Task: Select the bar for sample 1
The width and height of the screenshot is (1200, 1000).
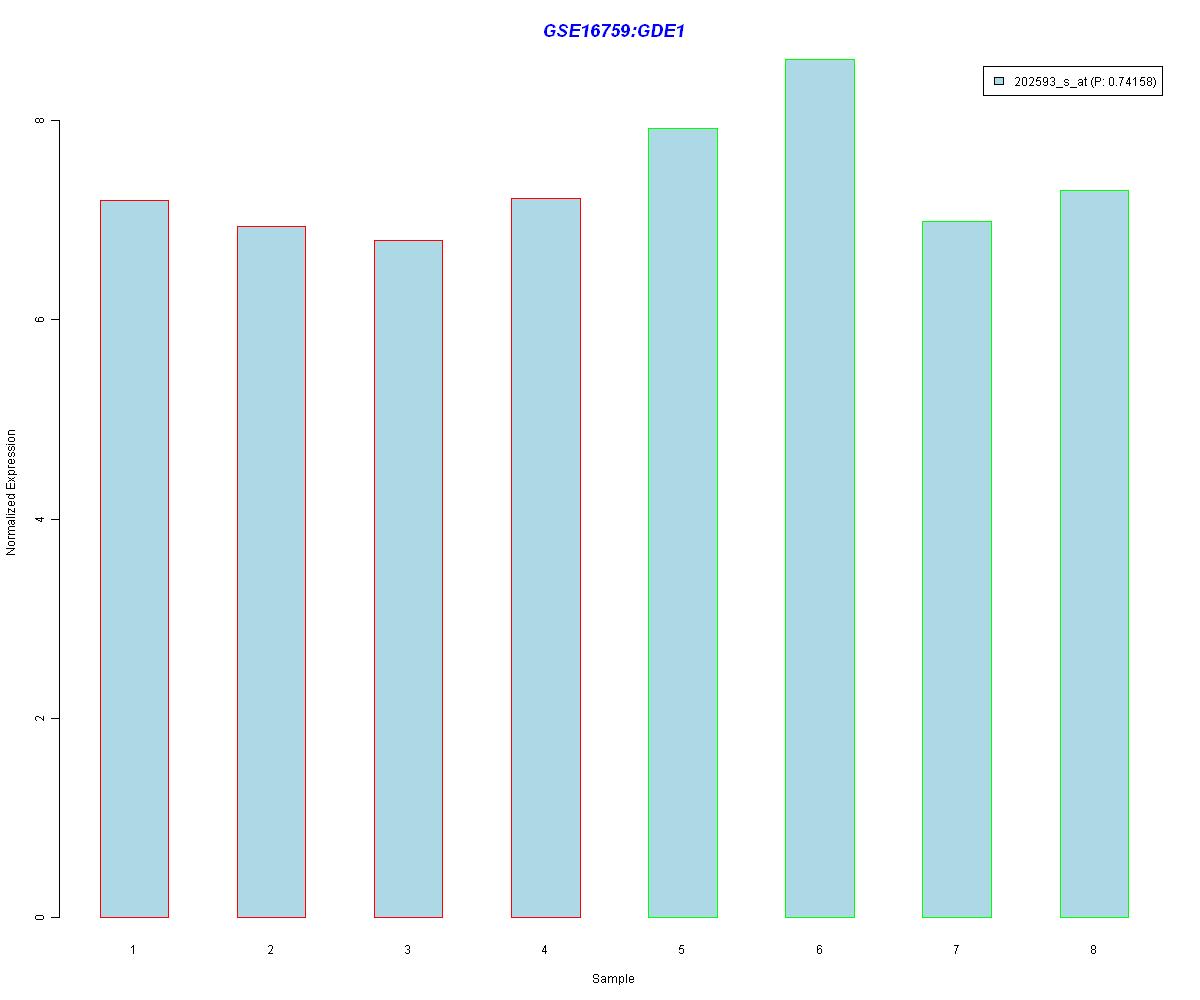Action: (x=134, y=559)
